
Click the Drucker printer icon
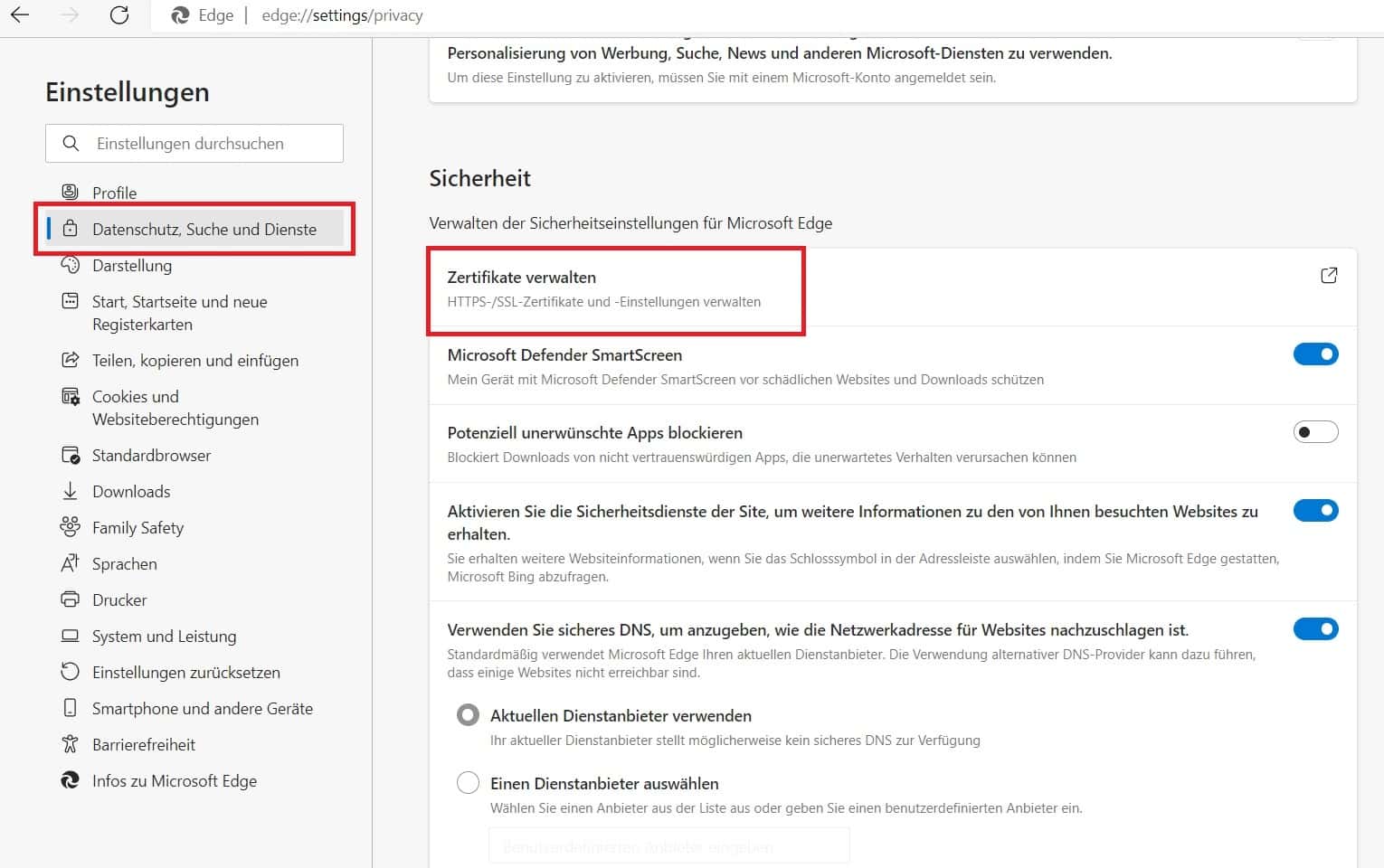click(x=70, y=599)
